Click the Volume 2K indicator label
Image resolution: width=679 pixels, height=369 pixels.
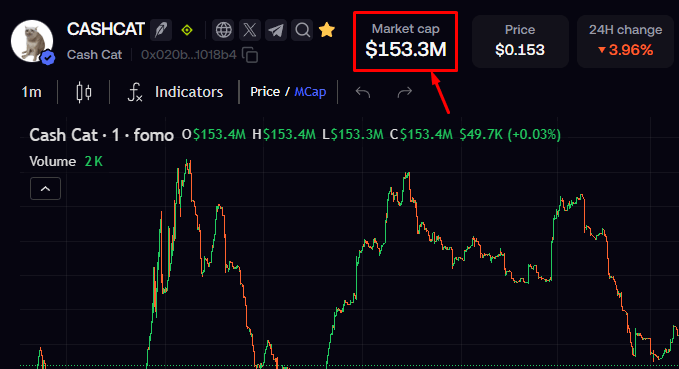click(66, 162)
